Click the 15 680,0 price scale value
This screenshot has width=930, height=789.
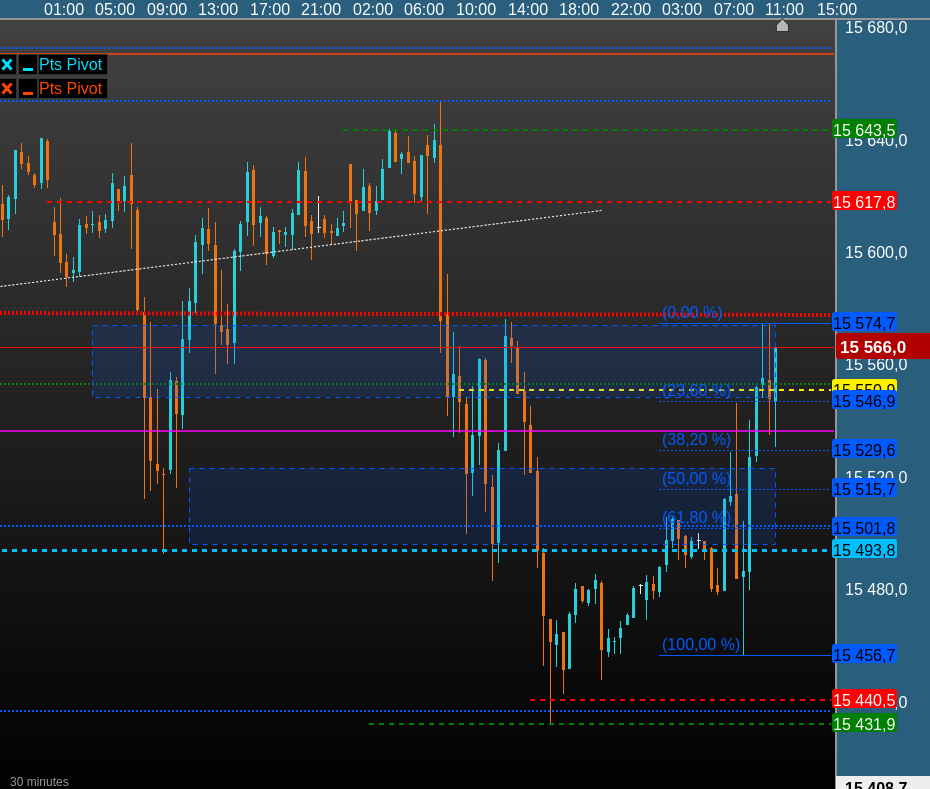click(x=876, y=27)
